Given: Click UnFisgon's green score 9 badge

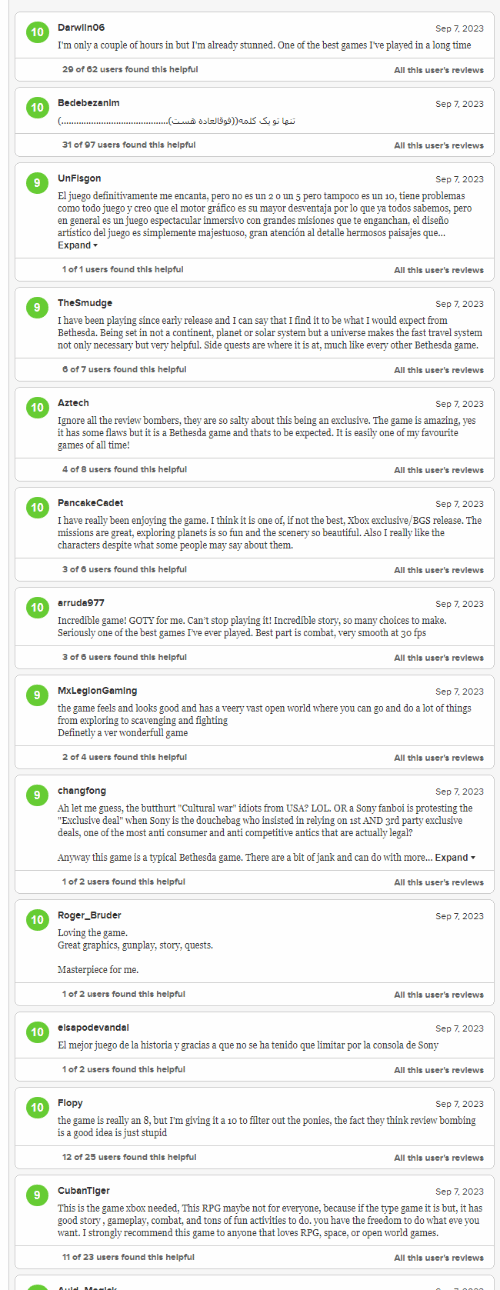Looking at the screenshot, I should click(x=37, y=183).
